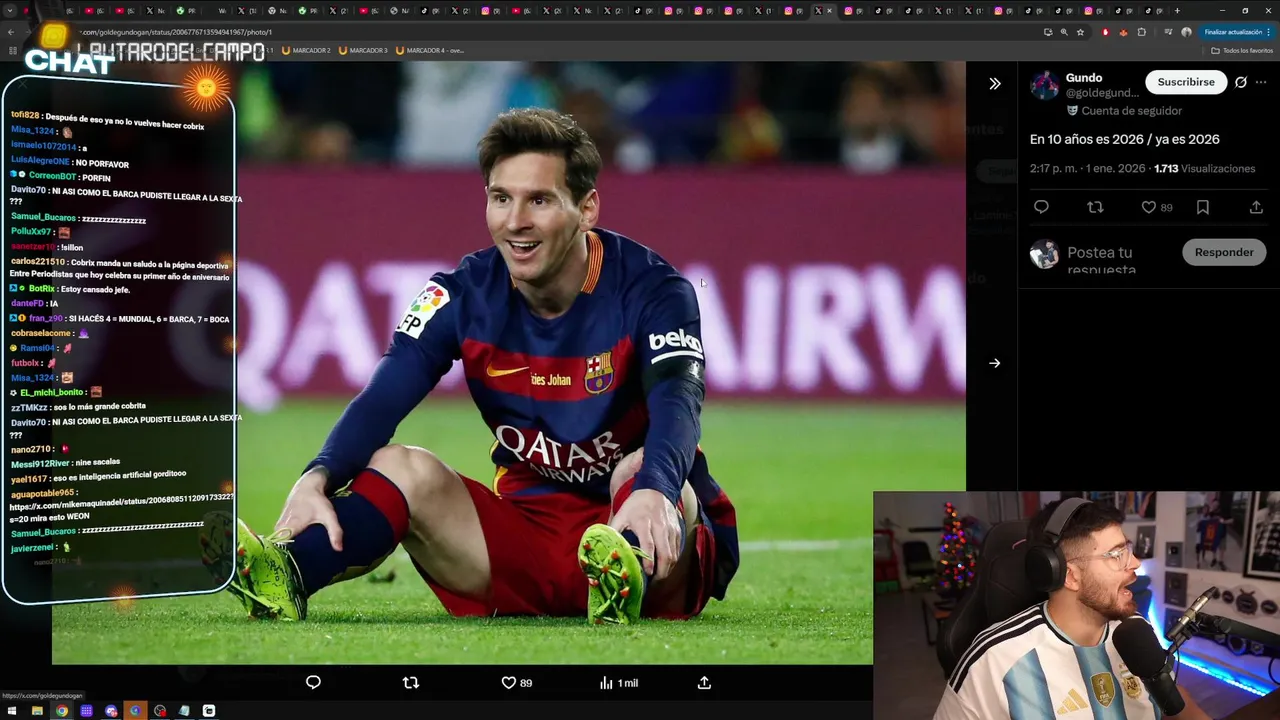Open Chrome profile avatar icon
The width and height of the screenshot is (1280, 720).
click(x=1186, y=32)
